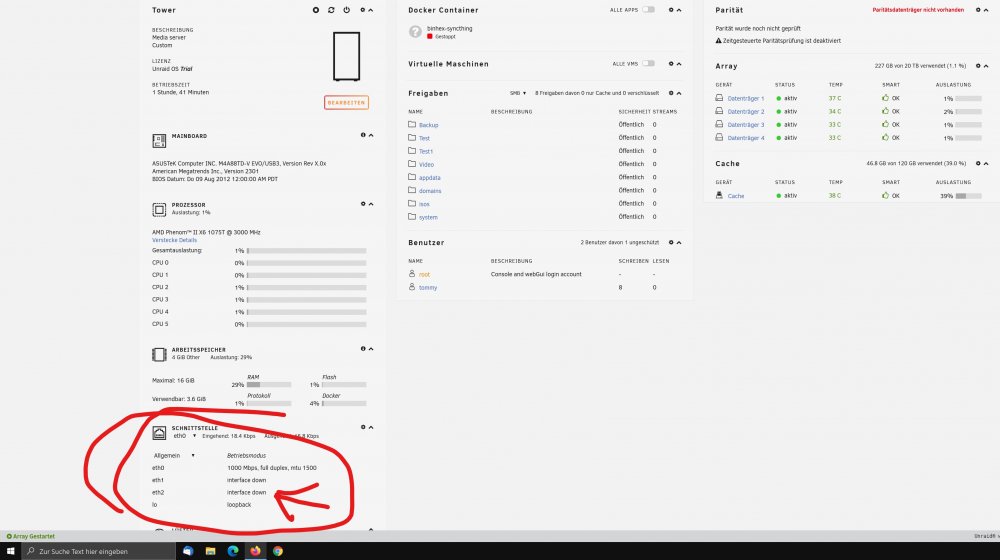Click SMART thumbs-up icon for Datenträger 3
Image resolution: width=1000 pixels, height=560 pixels.
[885, 124]
